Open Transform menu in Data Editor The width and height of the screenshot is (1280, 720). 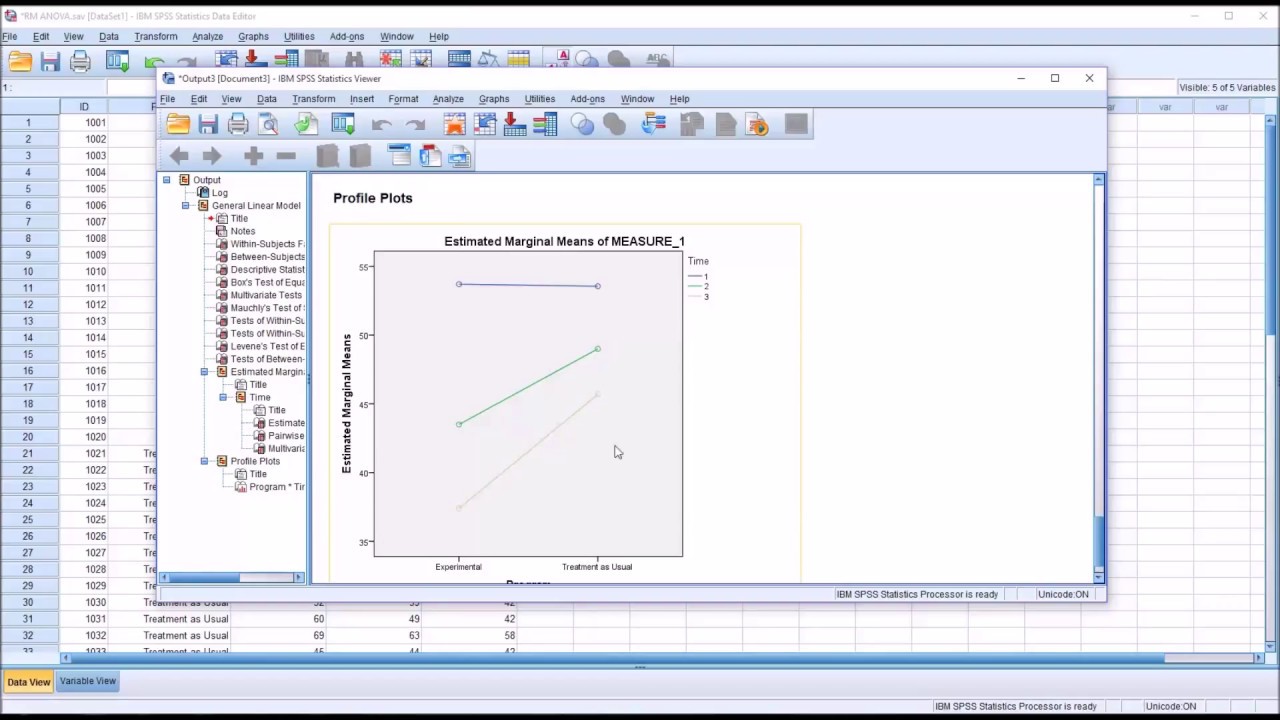156,37
